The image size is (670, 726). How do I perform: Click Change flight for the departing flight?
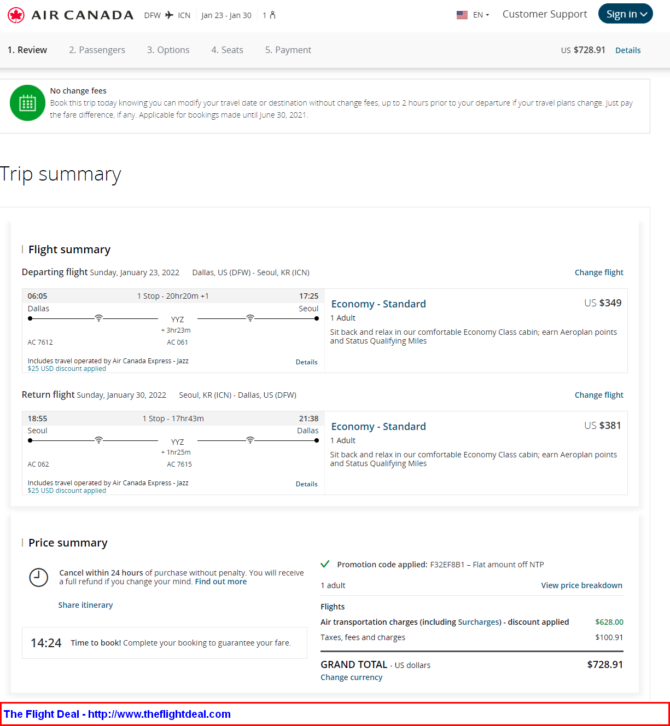[599, 272]
